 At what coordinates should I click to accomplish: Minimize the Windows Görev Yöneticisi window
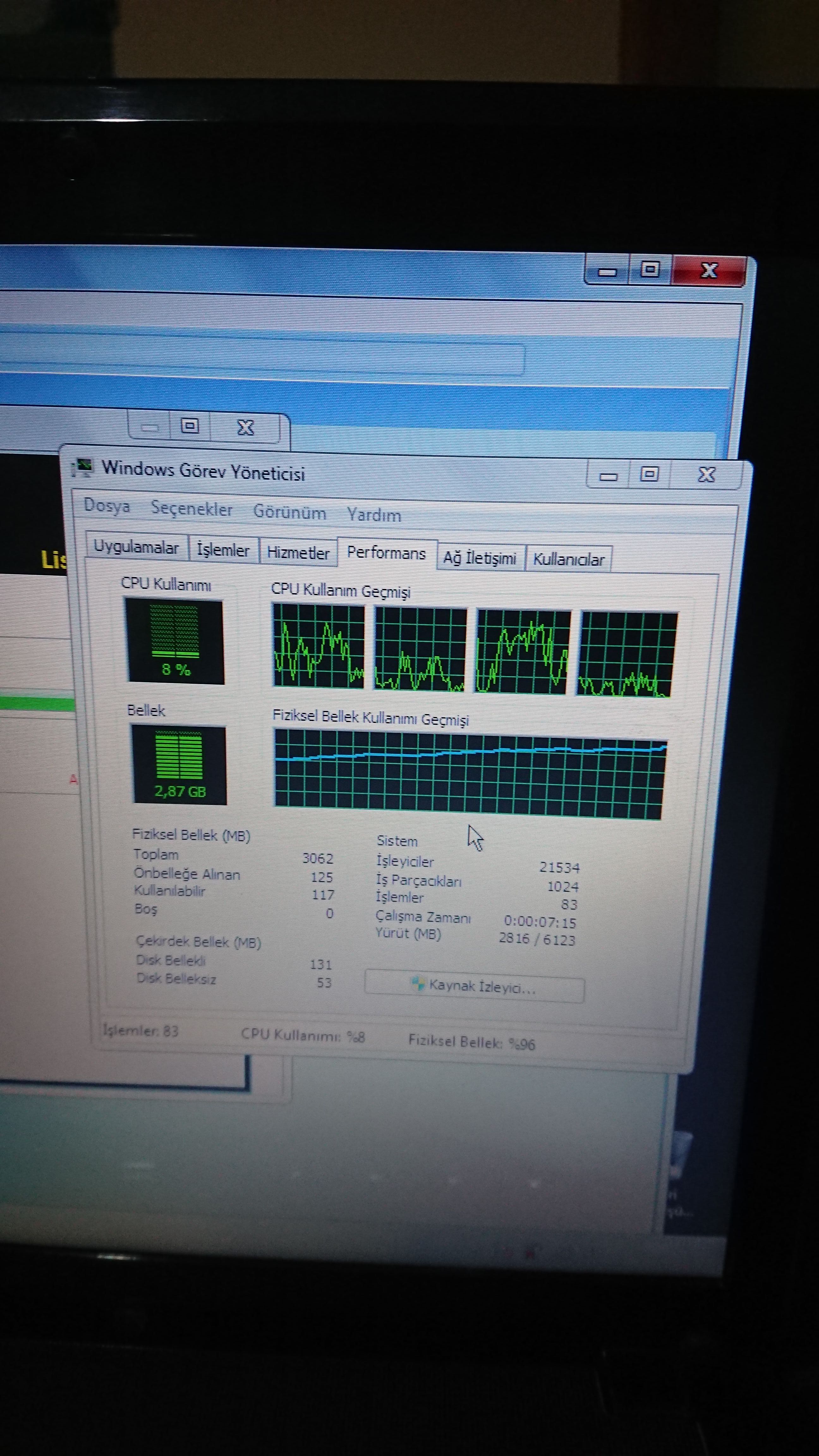click(608, 476)
